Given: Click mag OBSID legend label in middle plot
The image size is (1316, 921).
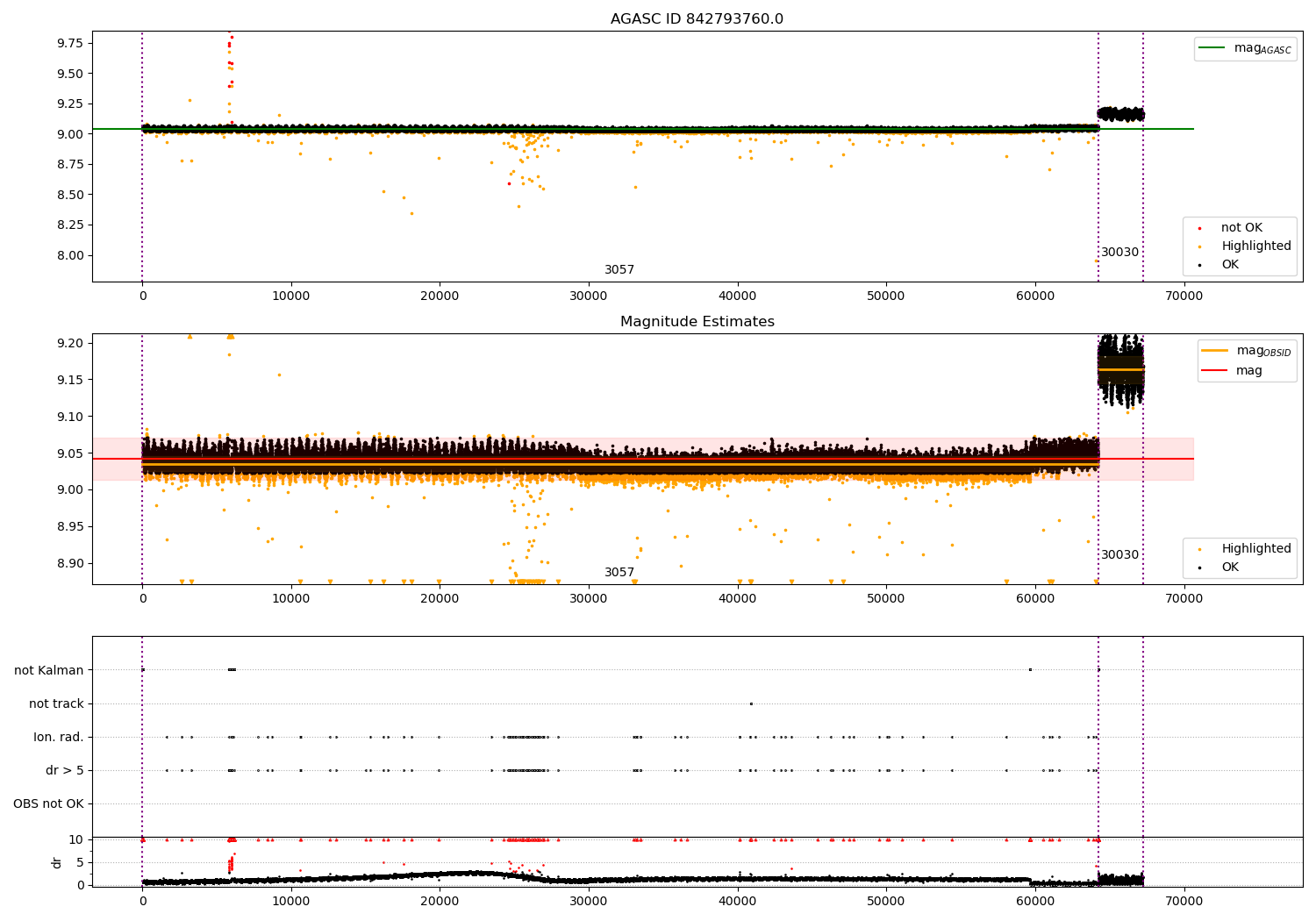Looking at the screenshot, I should (1264, 351).
